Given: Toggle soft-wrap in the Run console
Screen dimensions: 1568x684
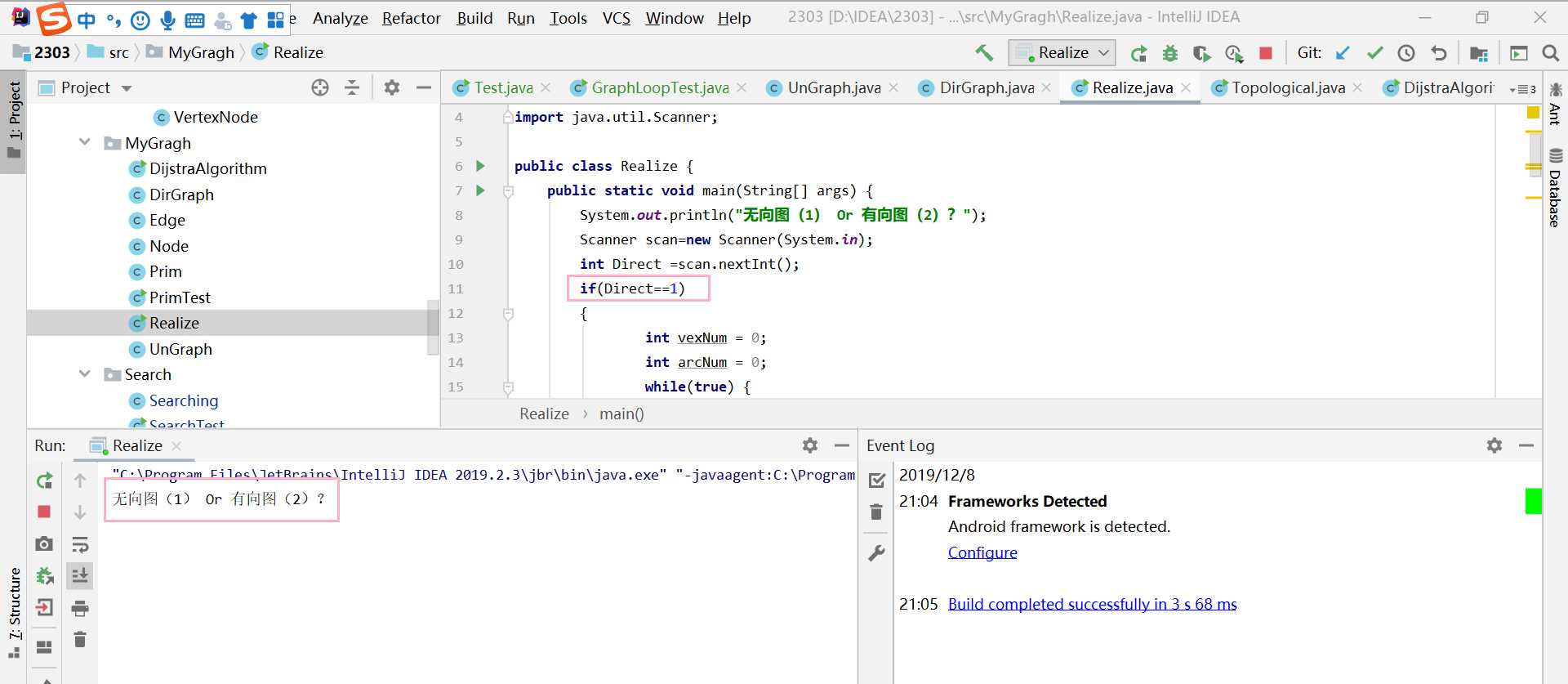Looking at the screenshot, I should coord(80,544).
